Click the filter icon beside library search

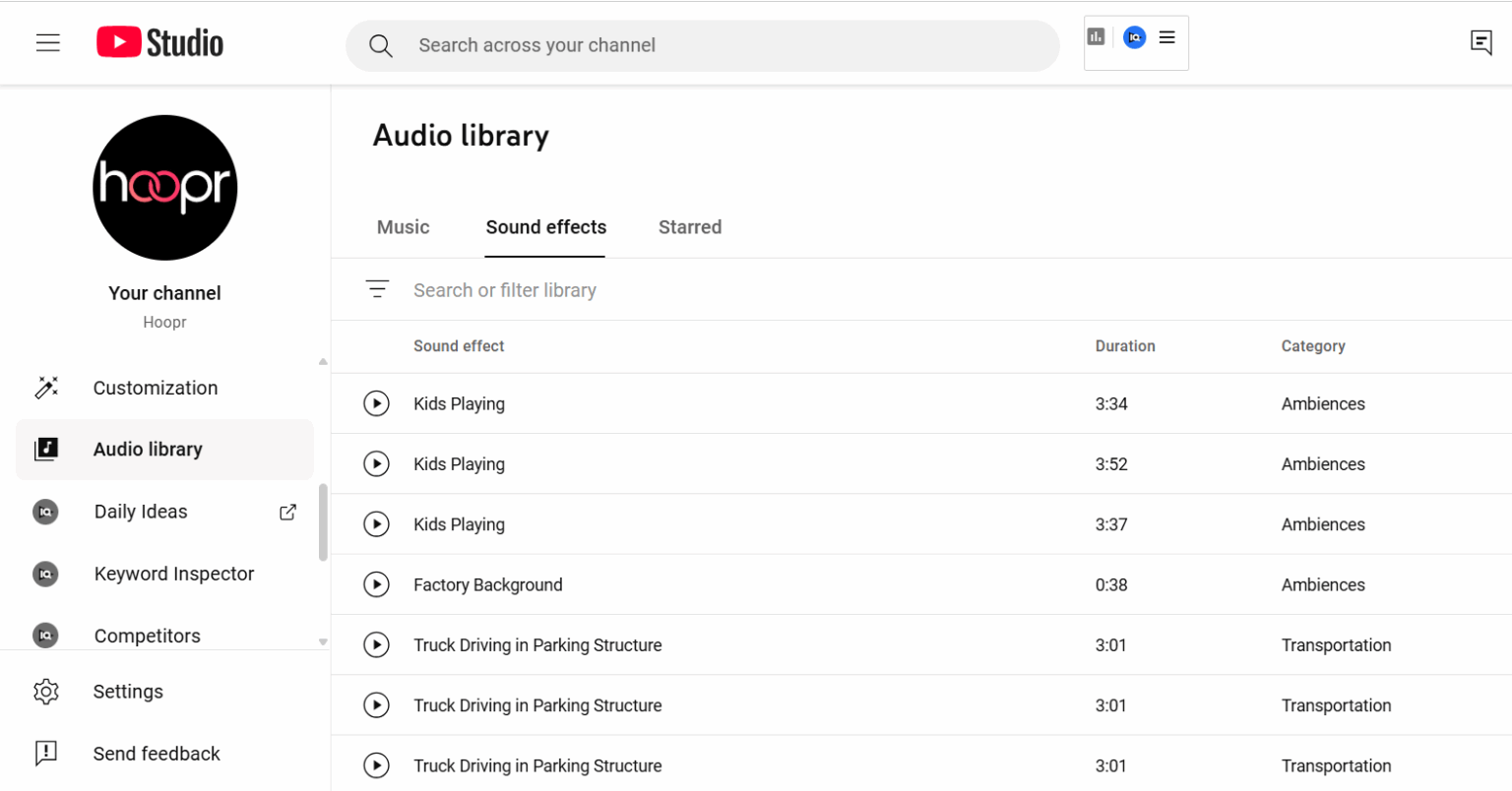click(x=377, y=288)
